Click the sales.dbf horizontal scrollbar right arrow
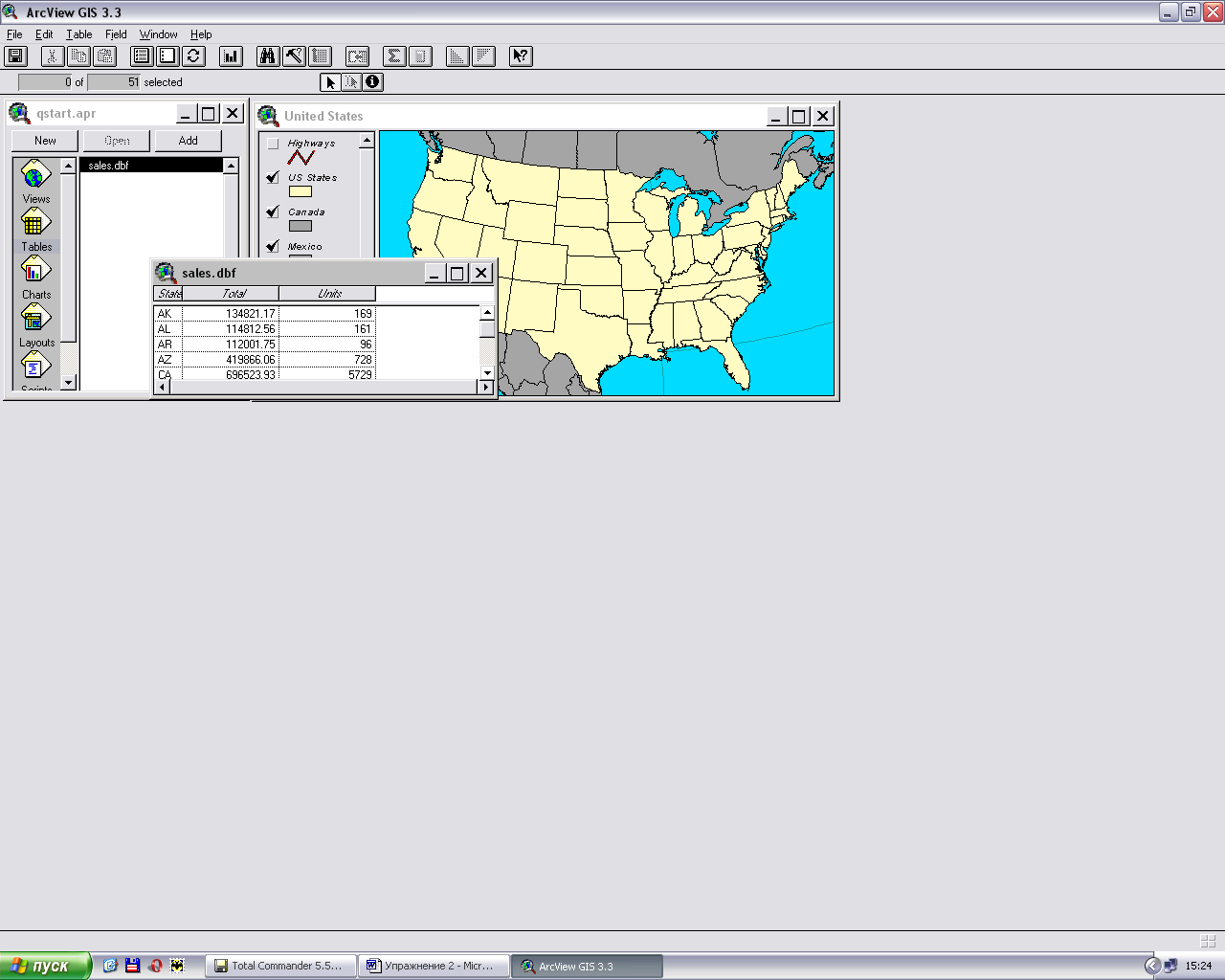1225x980 pixels. (486, 388)
